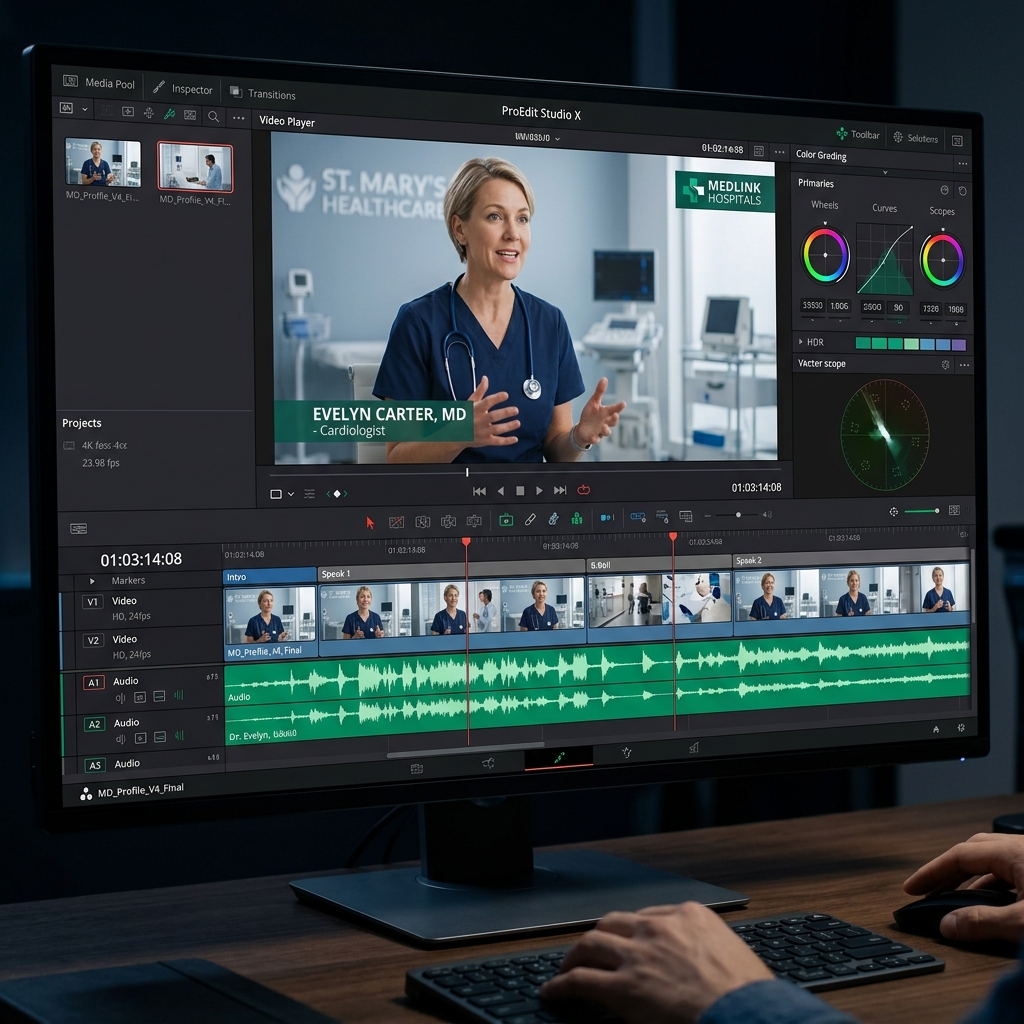Click the left color wheel
Image resolution: width=1024 pixels, height=1024 pixels.
pos(825,255)
